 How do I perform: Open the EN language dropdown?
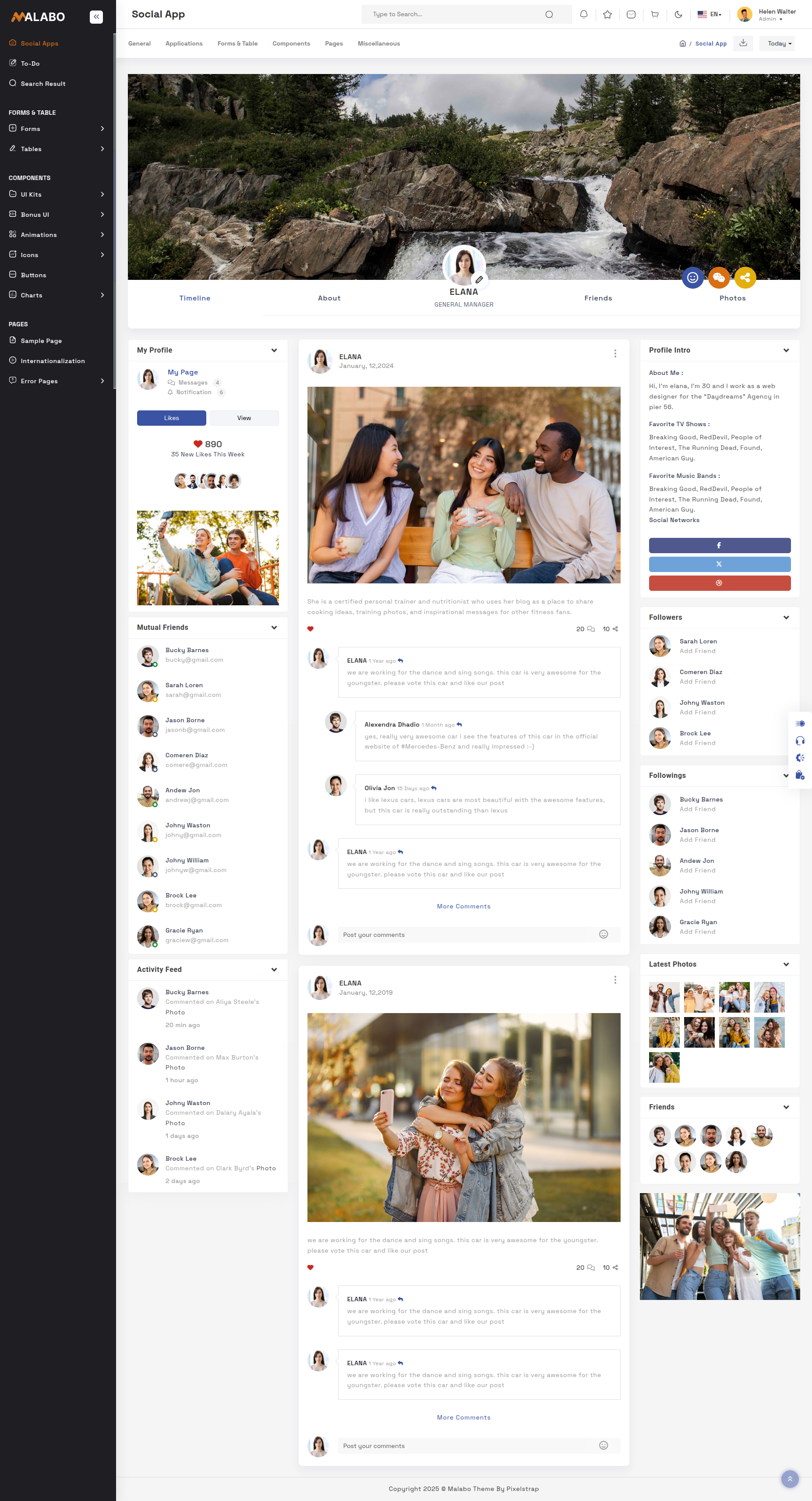point(710,14)
